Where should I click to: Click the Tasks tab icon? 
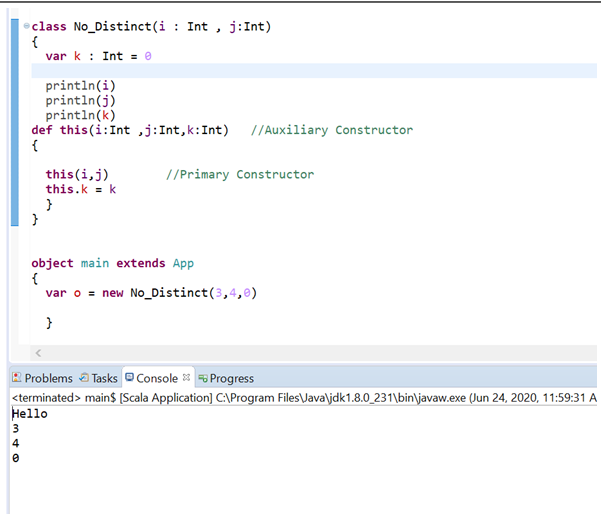84,378
